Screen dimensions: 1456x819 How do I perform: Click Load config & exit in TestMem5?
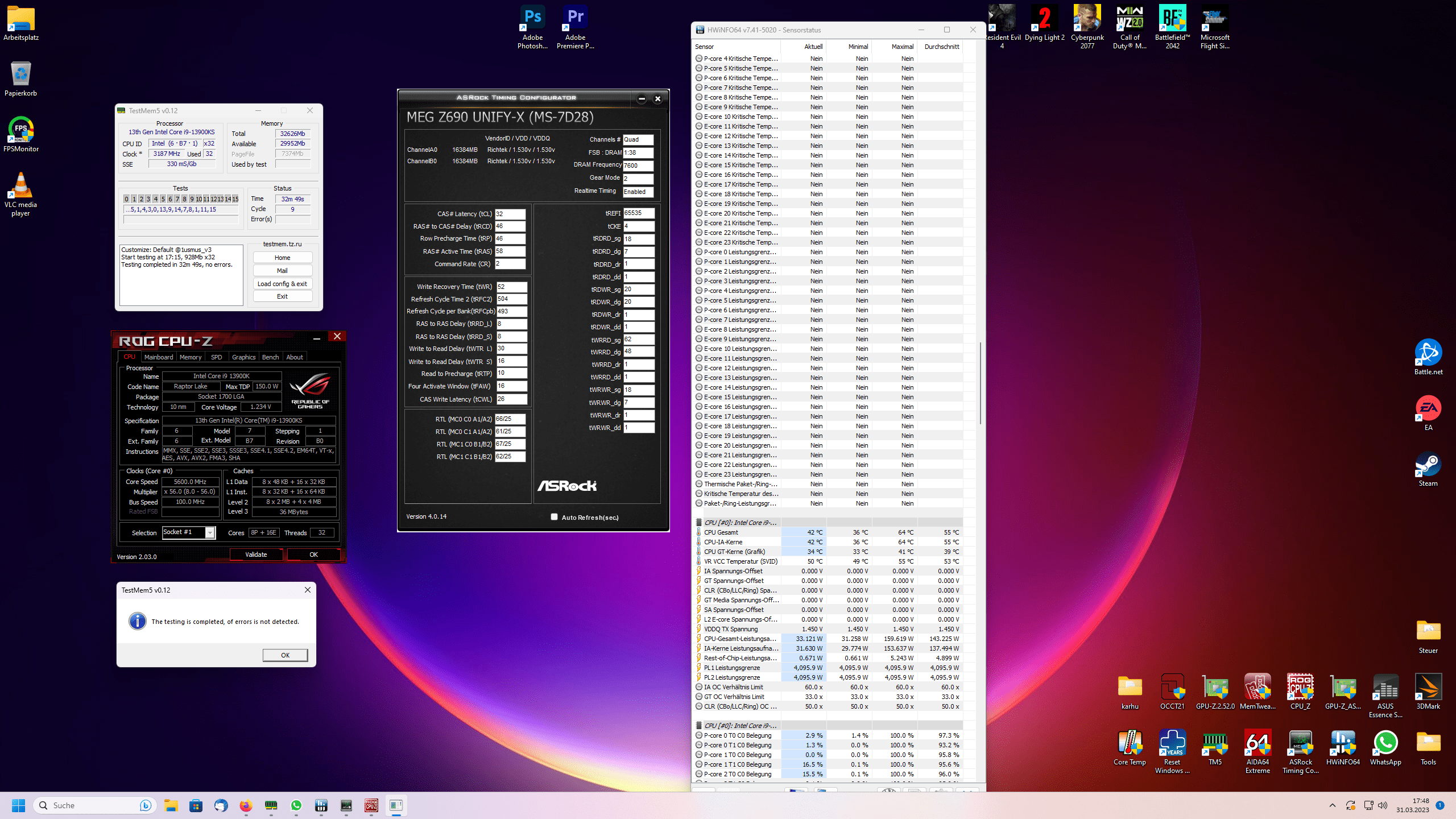click(x=282, y=284)
